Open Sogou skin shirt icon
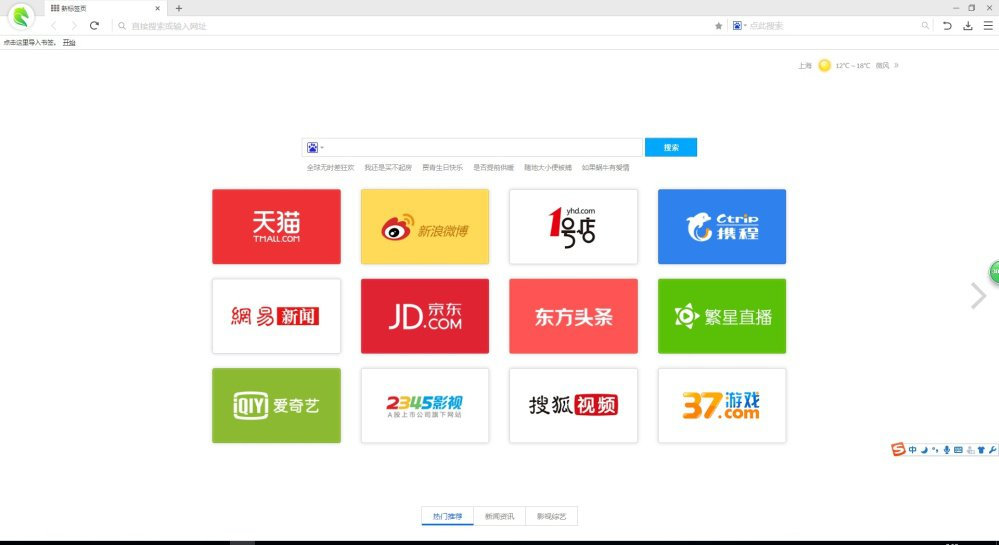Viewport: 999px width, 545px height. (981, 450)
